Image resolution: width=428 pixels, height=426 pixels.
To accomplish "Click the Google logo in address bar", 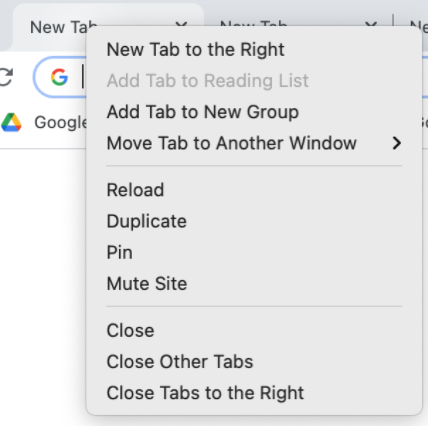I will pos(59,77).
